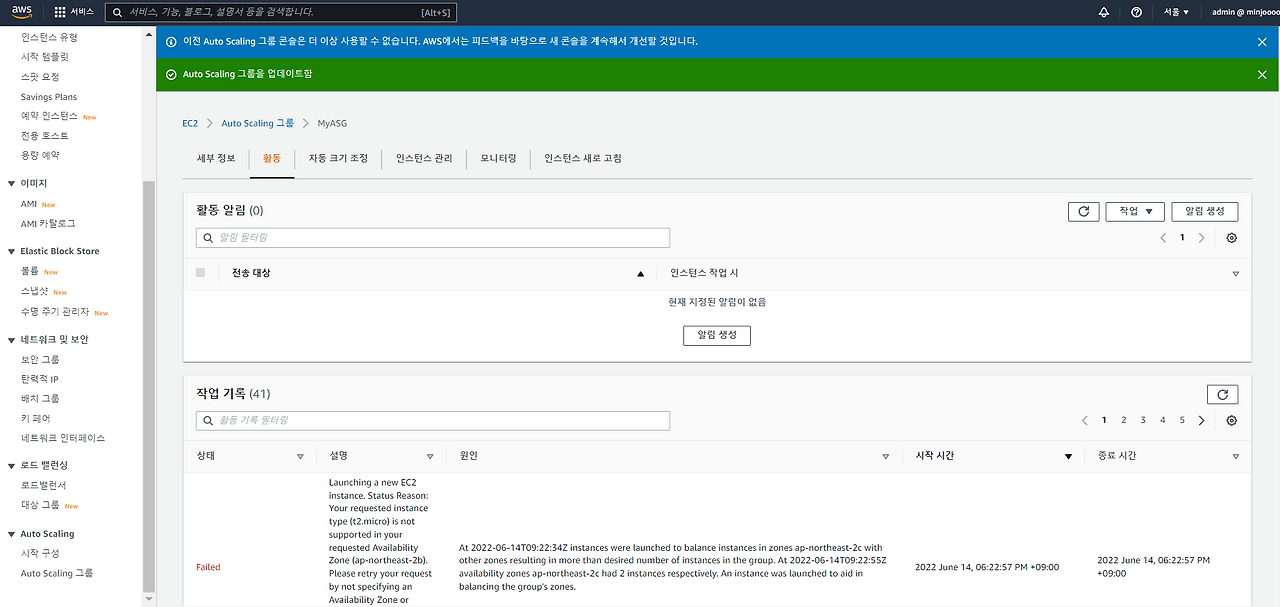
Task: Go to page 3 of 작업 기록
Action: click(1143, 421)
